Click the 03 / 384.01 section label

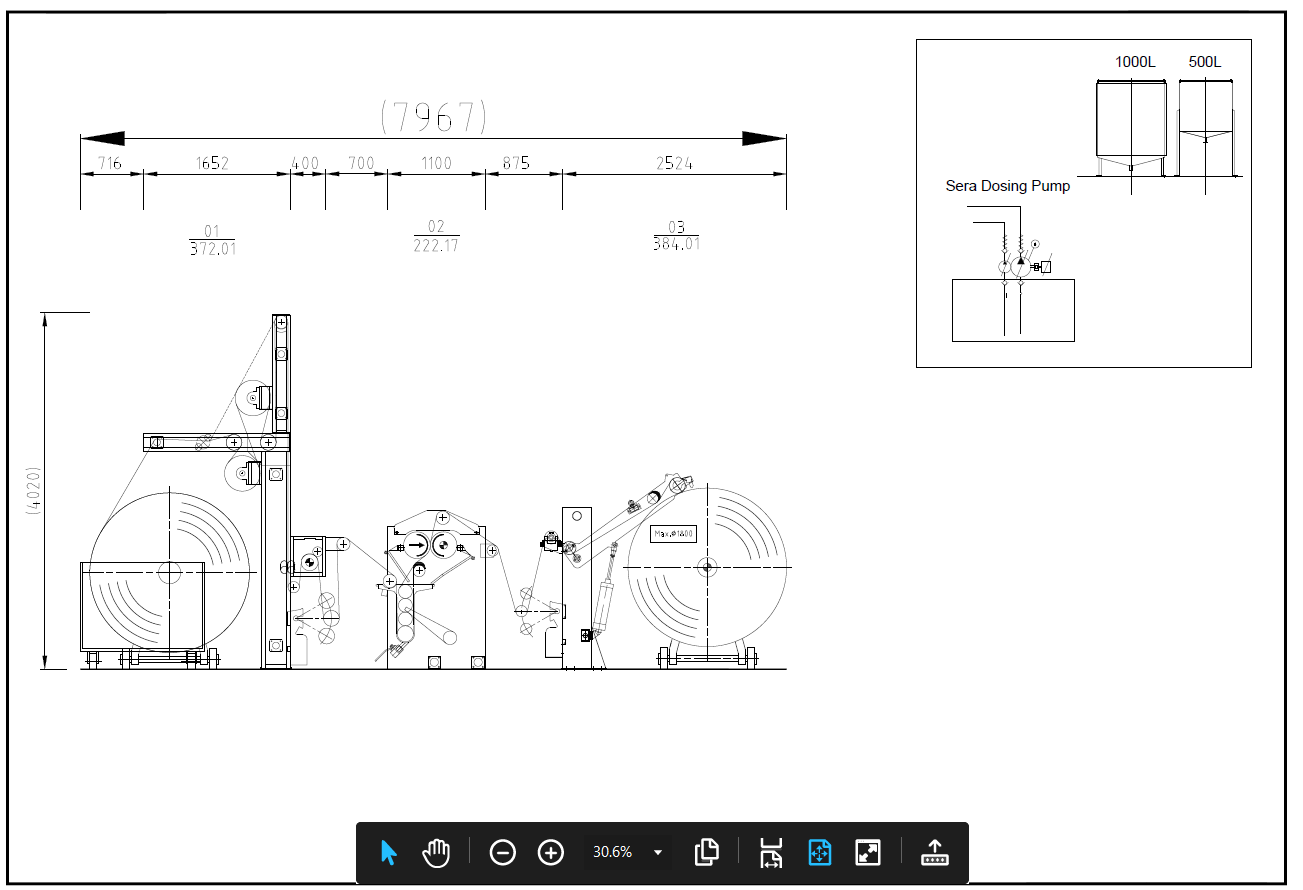pos(676,236)
